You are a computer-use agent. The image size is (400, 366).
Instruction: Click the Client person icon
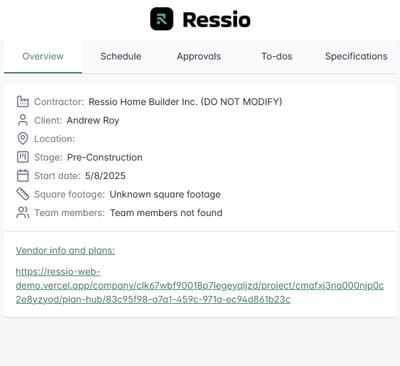coord(23,120)
